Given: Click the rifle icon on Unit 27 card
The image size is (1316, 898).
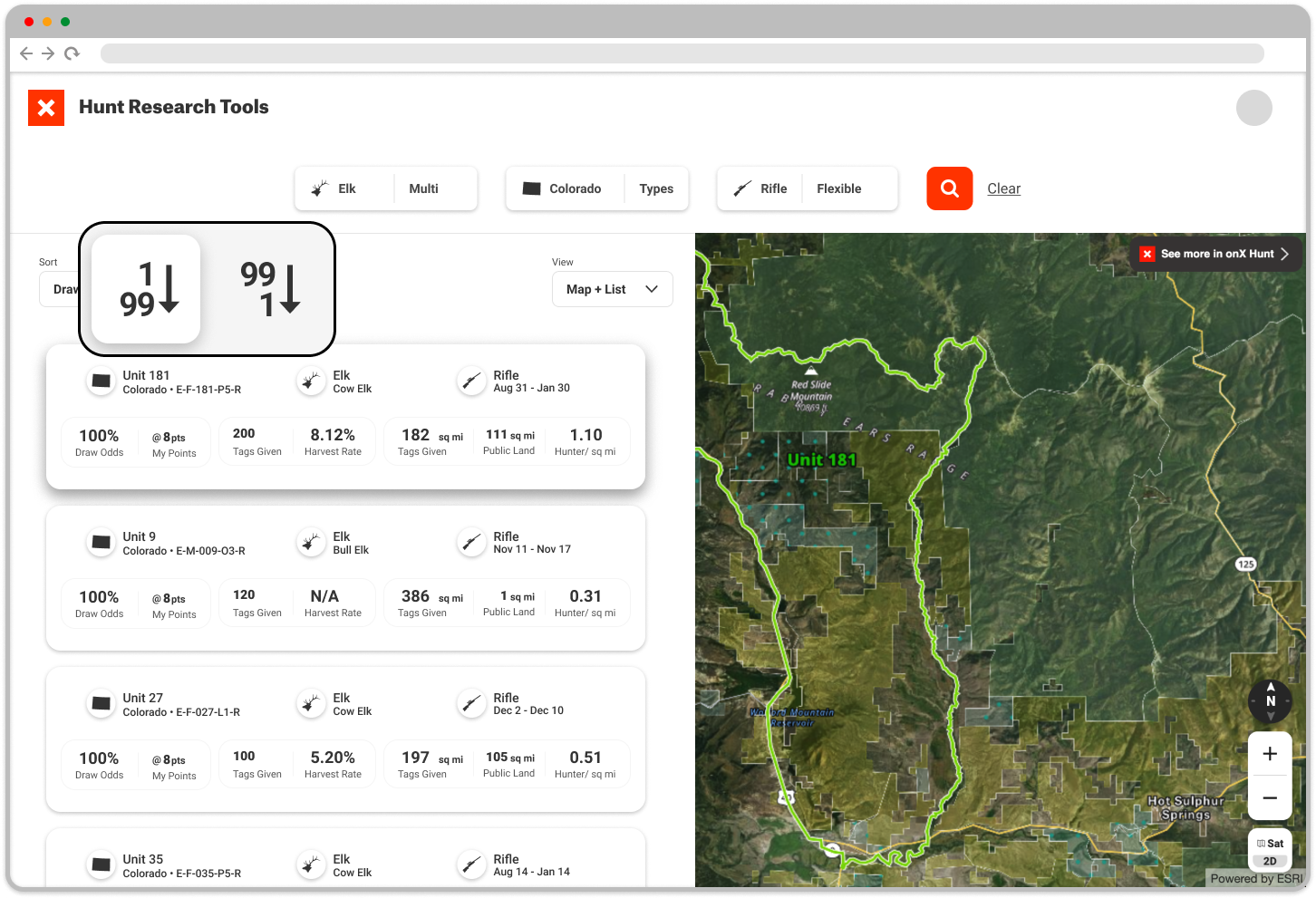Looking at the screenshot, I should click(472, 704).
